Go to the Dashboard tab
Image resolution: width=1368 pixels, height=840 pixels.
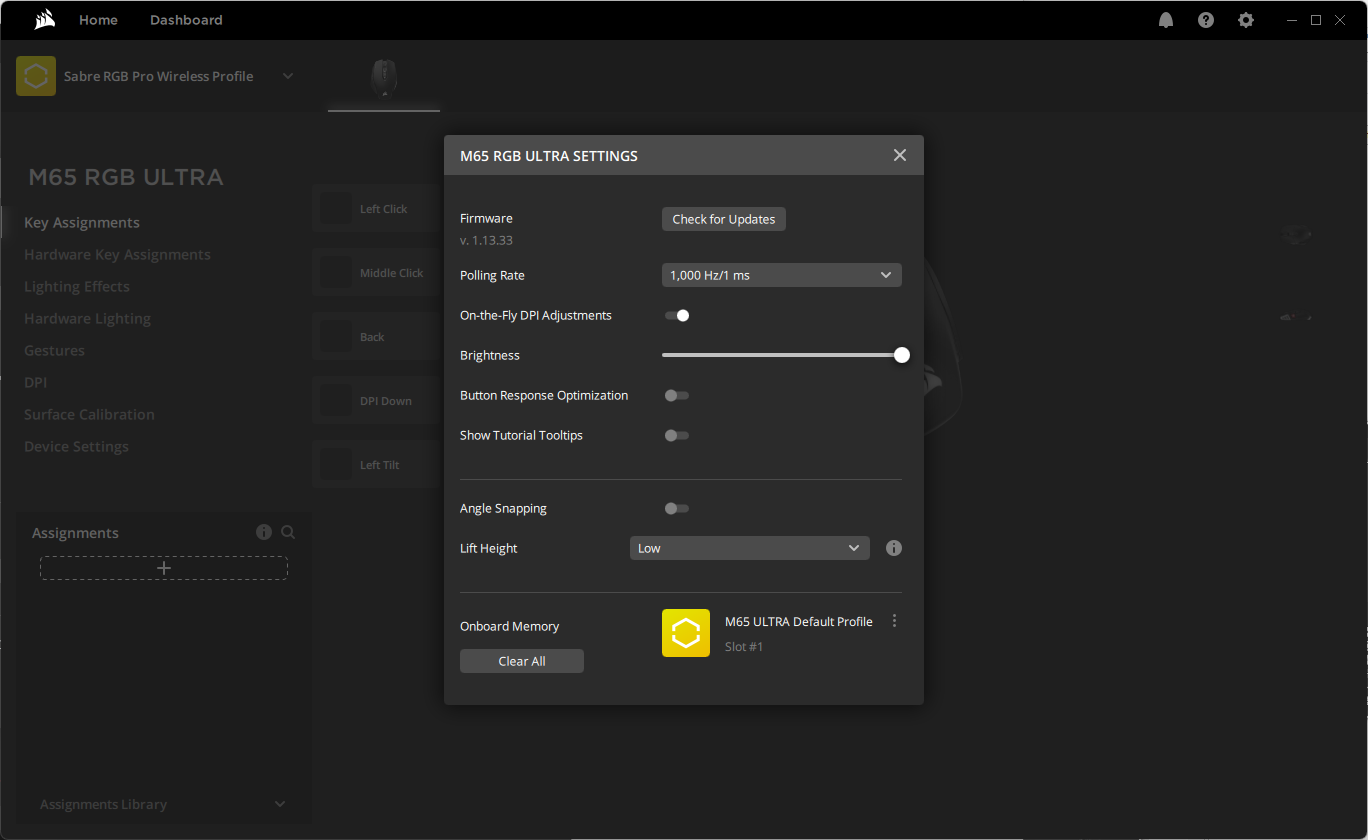click(x=186, y=20)
